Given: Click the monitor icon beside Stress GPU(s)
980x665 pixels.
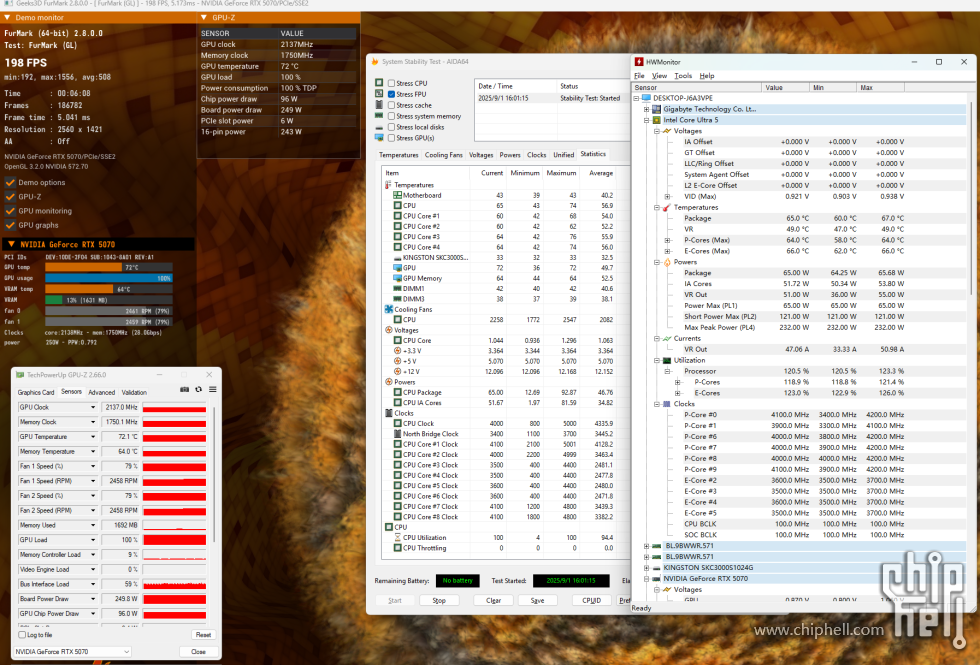Looking at the screenshot, I should coord(379,138).
